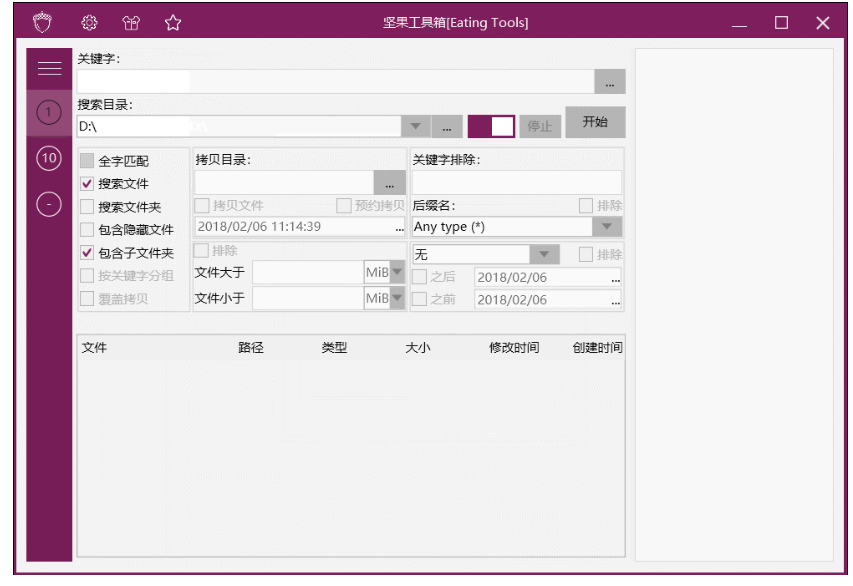This screenshot has width=853, height=586.
Task: Switch to sidebar page 1
Action: point(47,113)
